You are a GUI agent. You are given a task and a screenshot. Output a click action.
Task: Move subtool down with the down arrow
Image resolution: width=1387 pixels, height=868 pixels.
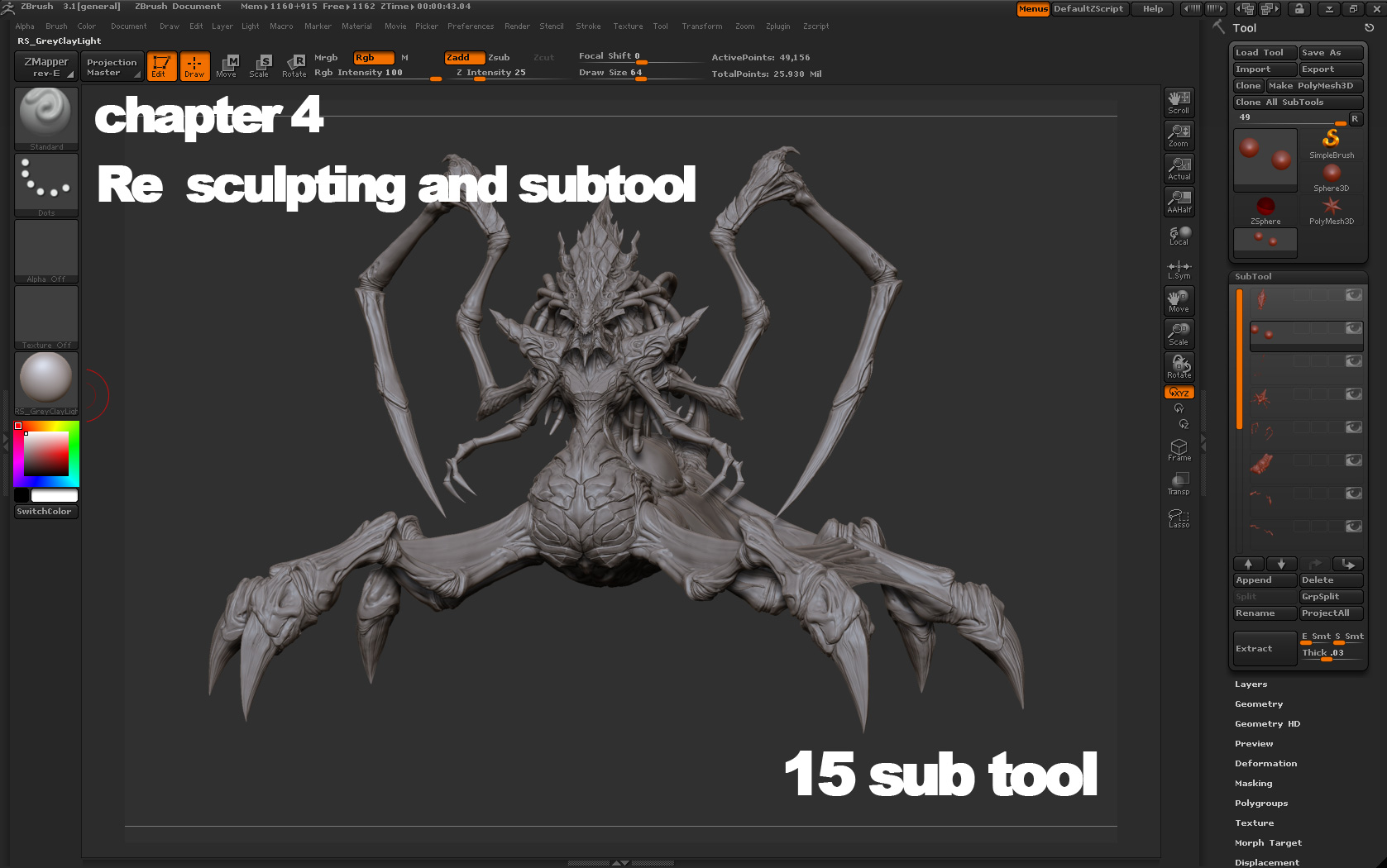(x=1281, y=564)
